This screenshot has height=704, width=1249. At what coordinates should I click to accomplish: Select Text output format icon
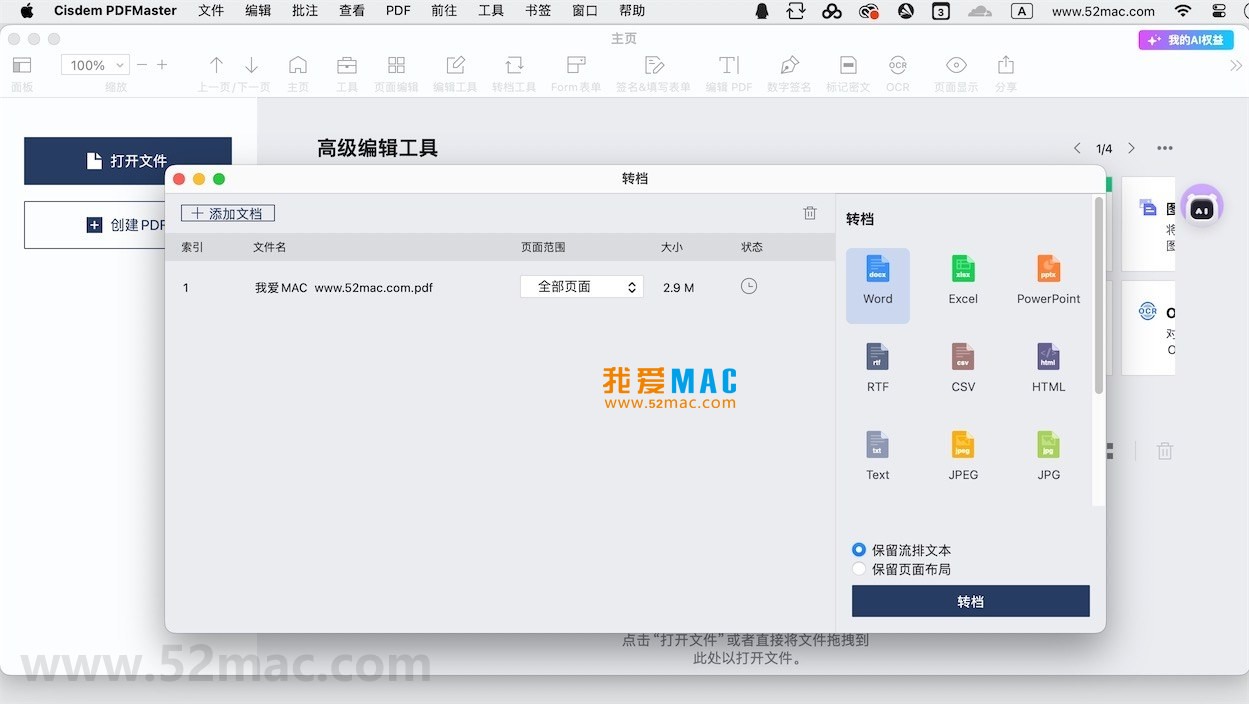tap(878, 444)
